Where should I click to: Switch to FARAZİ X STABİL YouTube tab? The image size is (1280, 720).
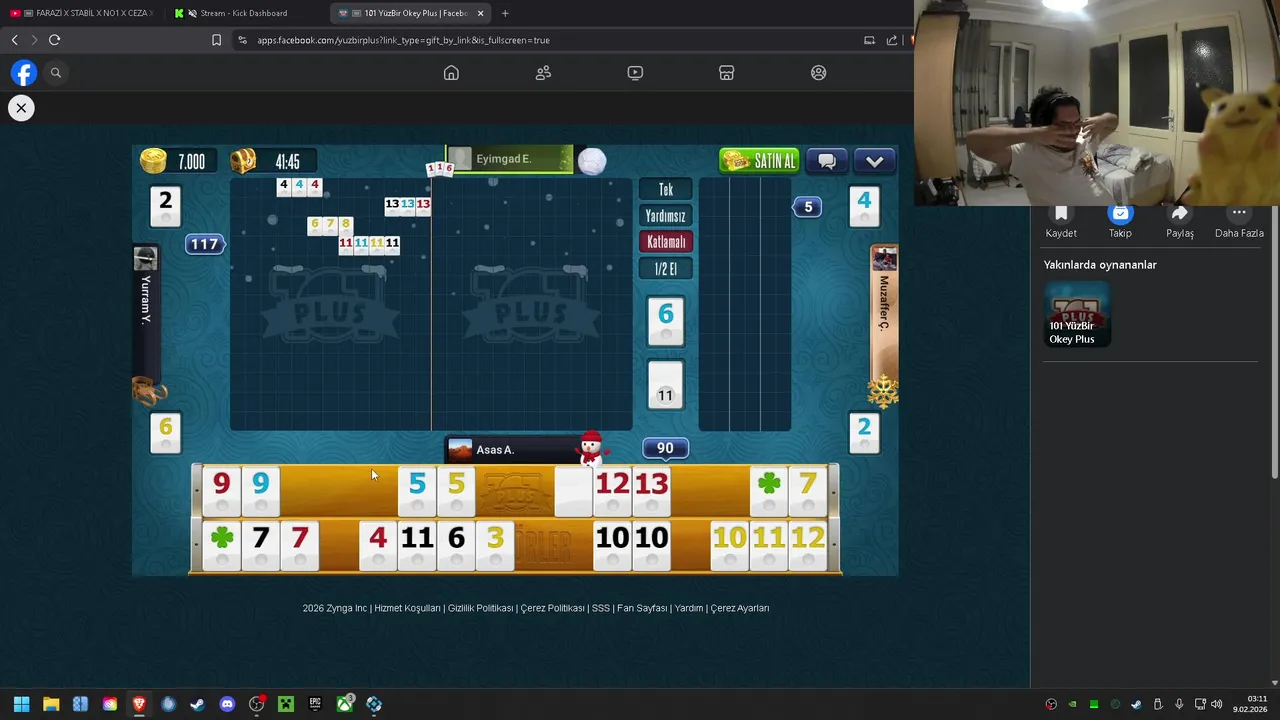click(x=82, y=13)
